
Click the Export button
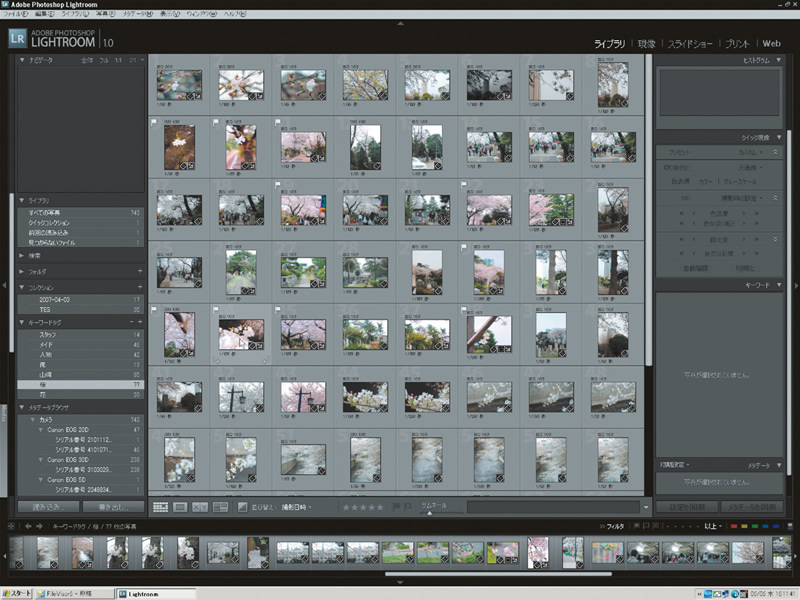click(x=112, y=507)
